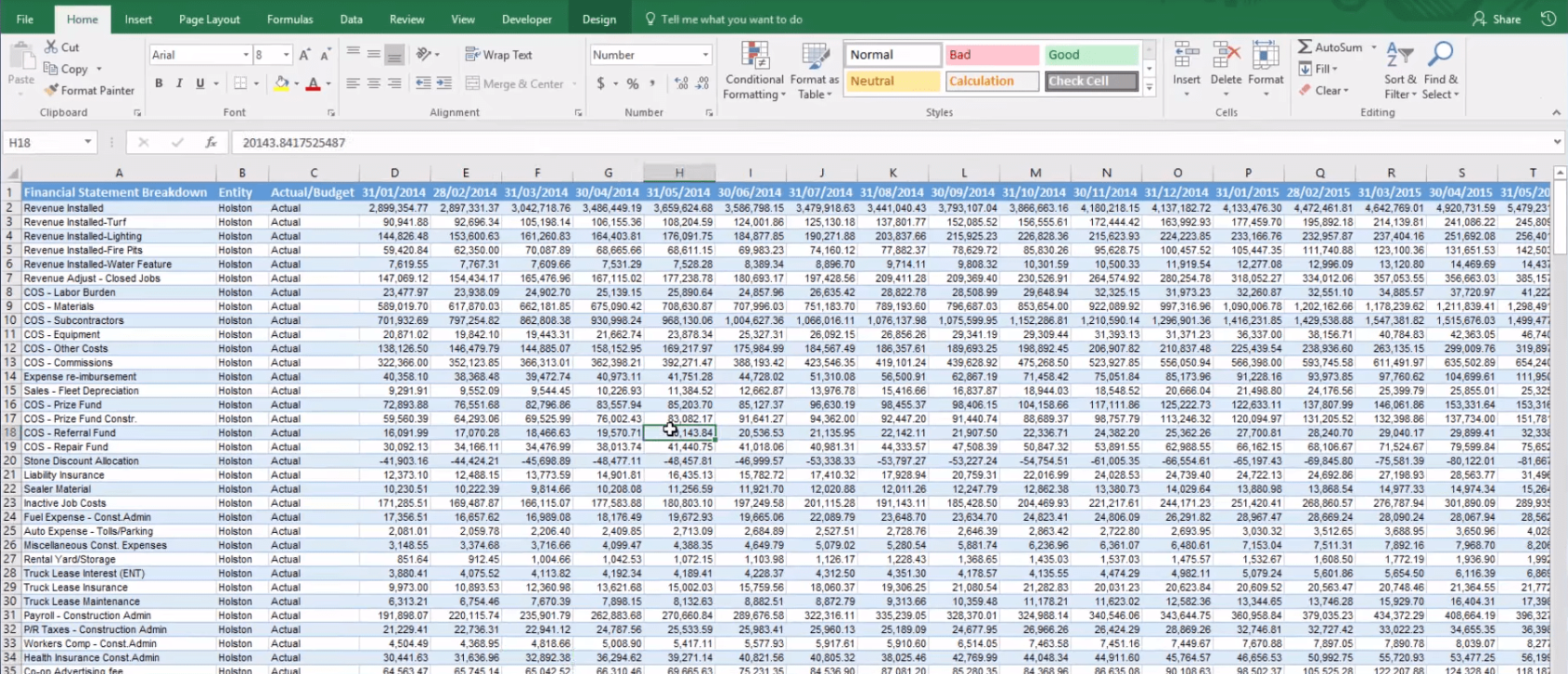
Task: Increase font size with the larger A icon
Action: pyautogui.click(x=305, y=55)
